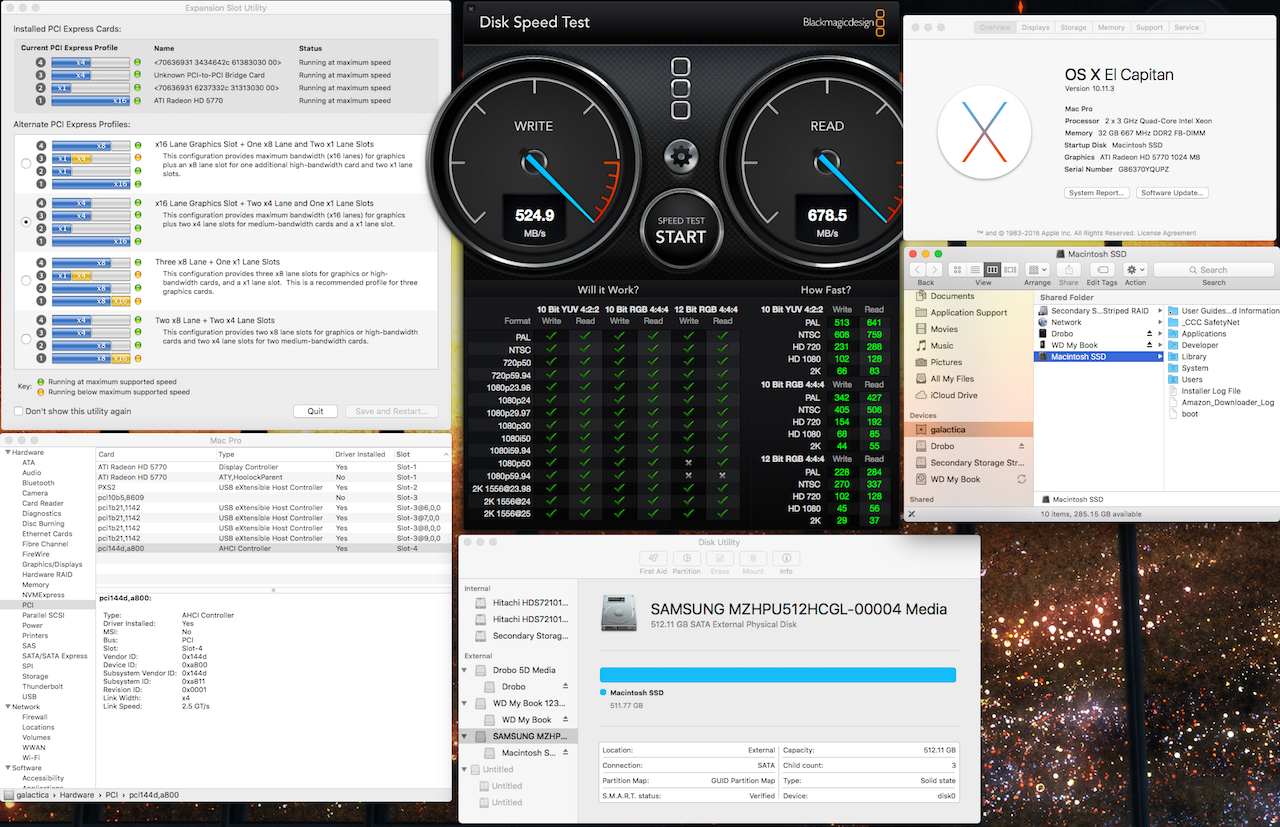Click the Back arrow in the Finder window
This screenshot has width=1280, height=827.
[x=918, y=270]
